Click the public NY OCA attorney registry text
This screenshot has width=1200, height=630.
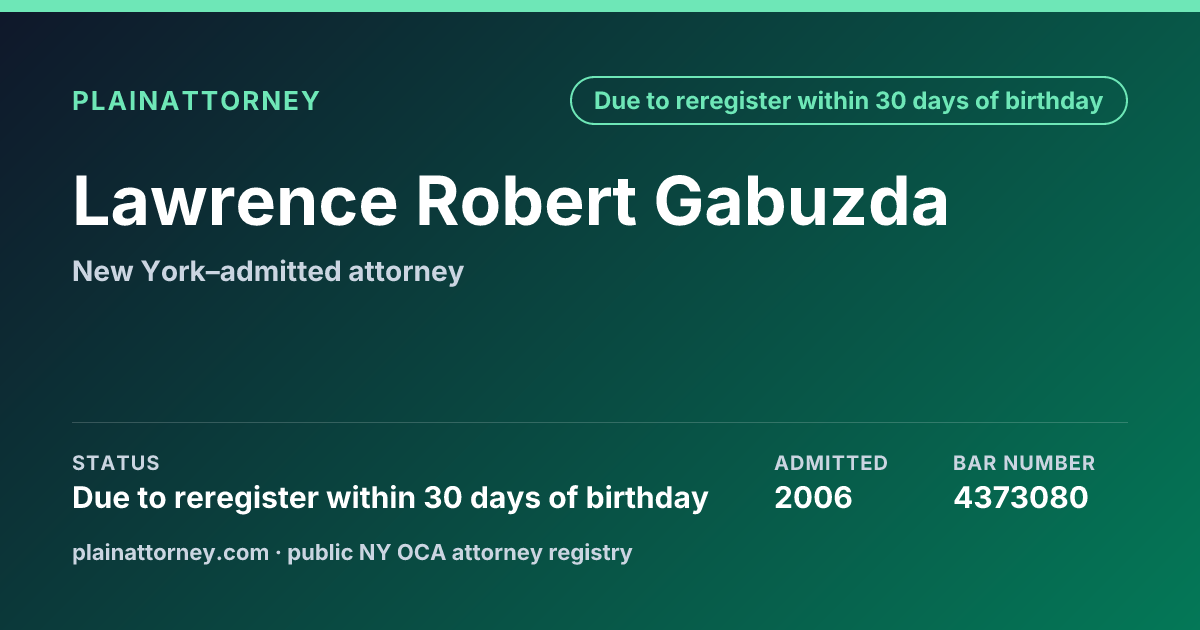tap(460, 553)
